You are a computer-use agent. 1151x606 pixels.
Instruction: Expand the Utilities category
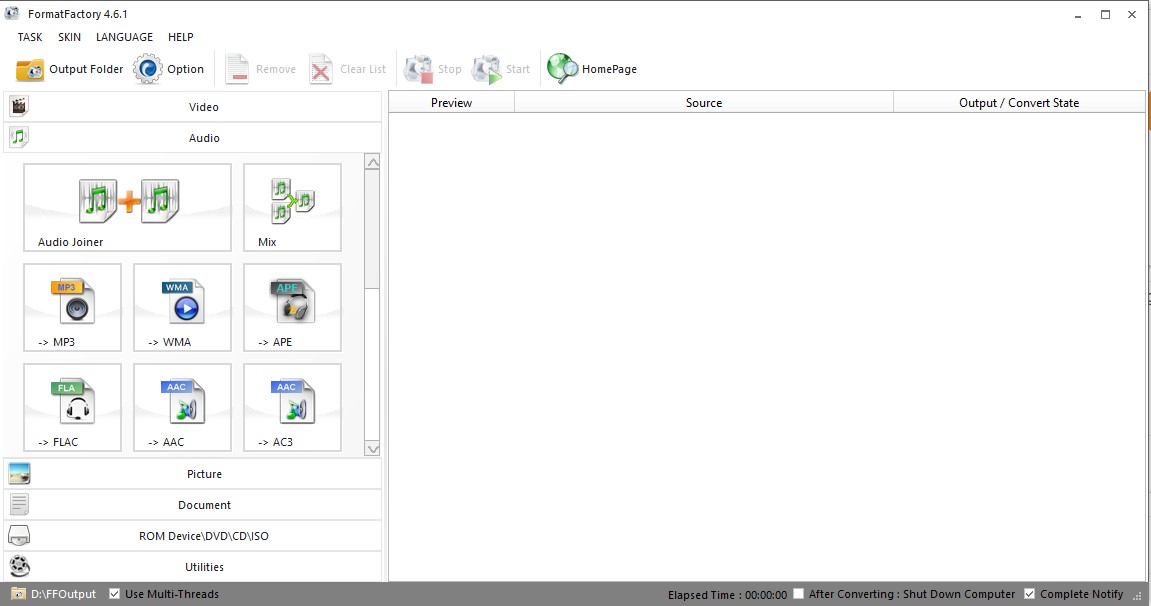point(193,566)
